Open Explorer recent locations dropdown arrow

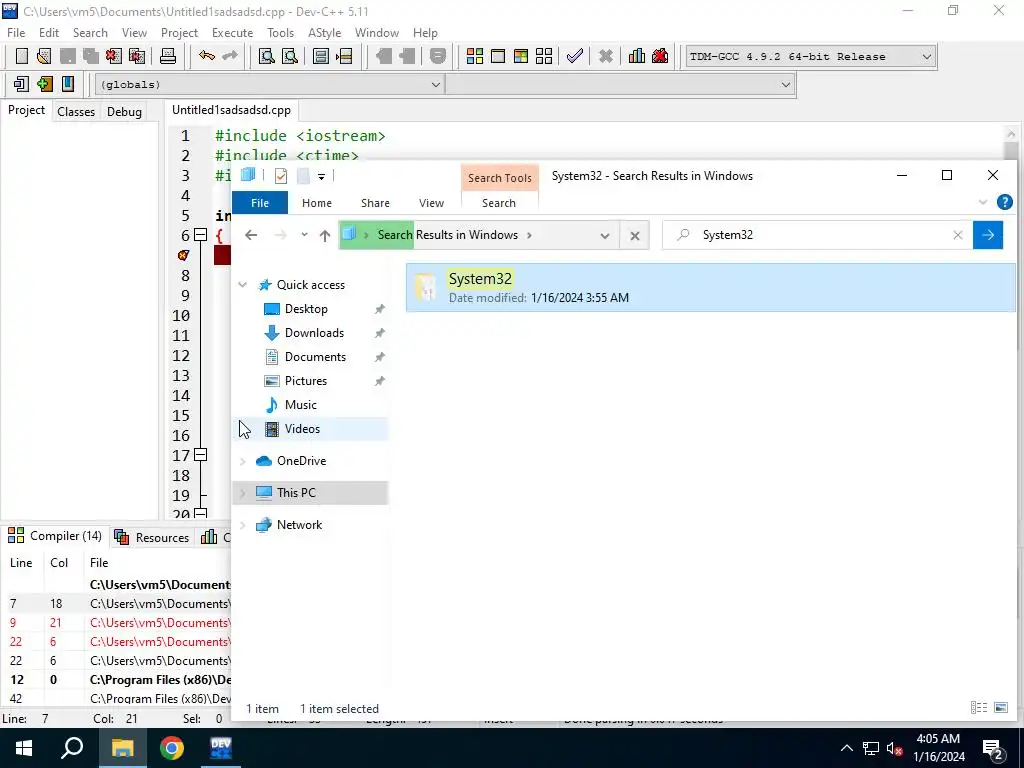[304, 235]
